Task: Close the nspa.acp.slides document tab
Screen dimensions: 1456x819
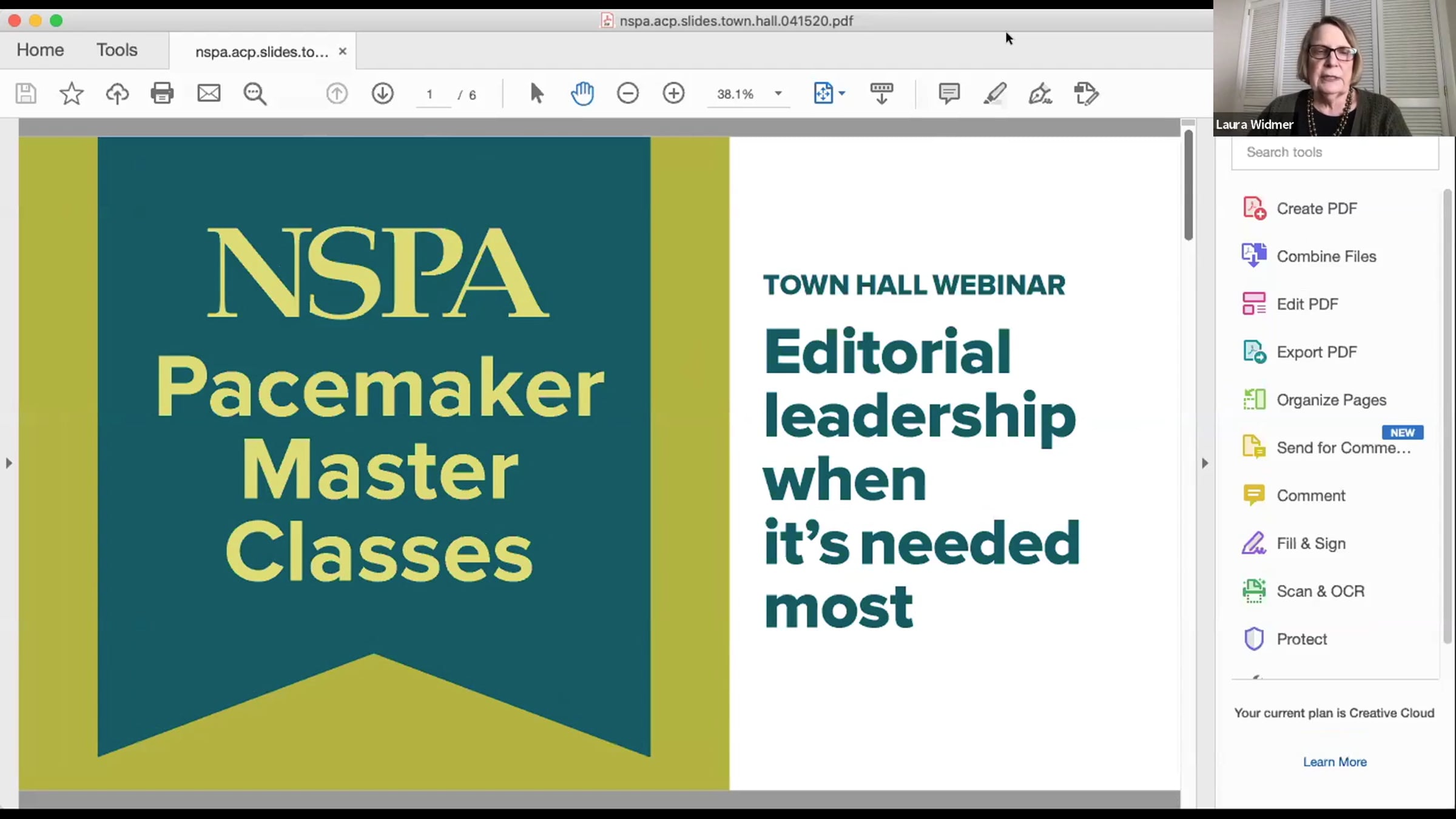Action: pyautogui.click(x=343, y=52)
